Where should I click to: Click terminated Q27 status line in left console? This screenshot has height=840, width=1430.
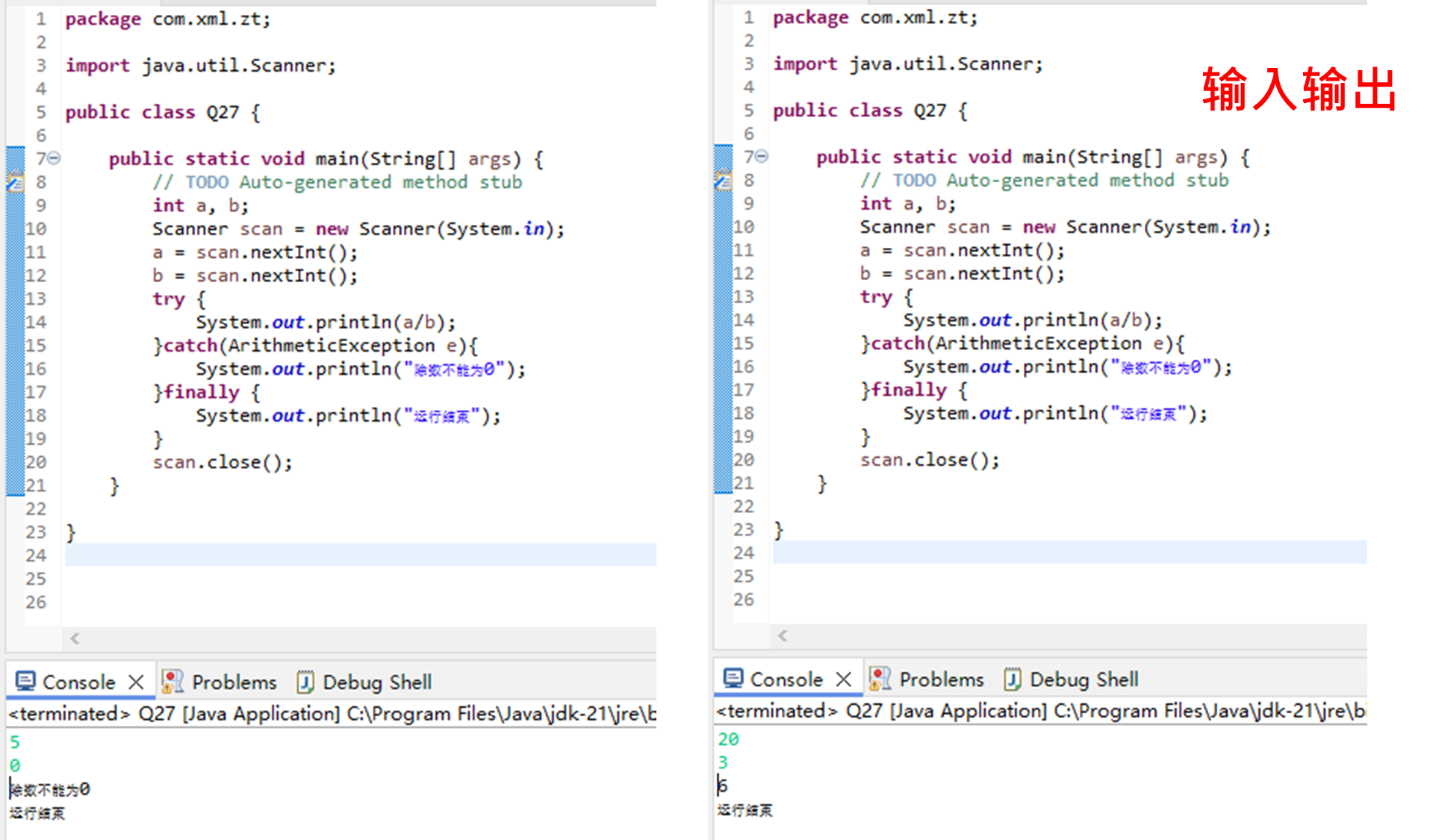click(332, 714)
